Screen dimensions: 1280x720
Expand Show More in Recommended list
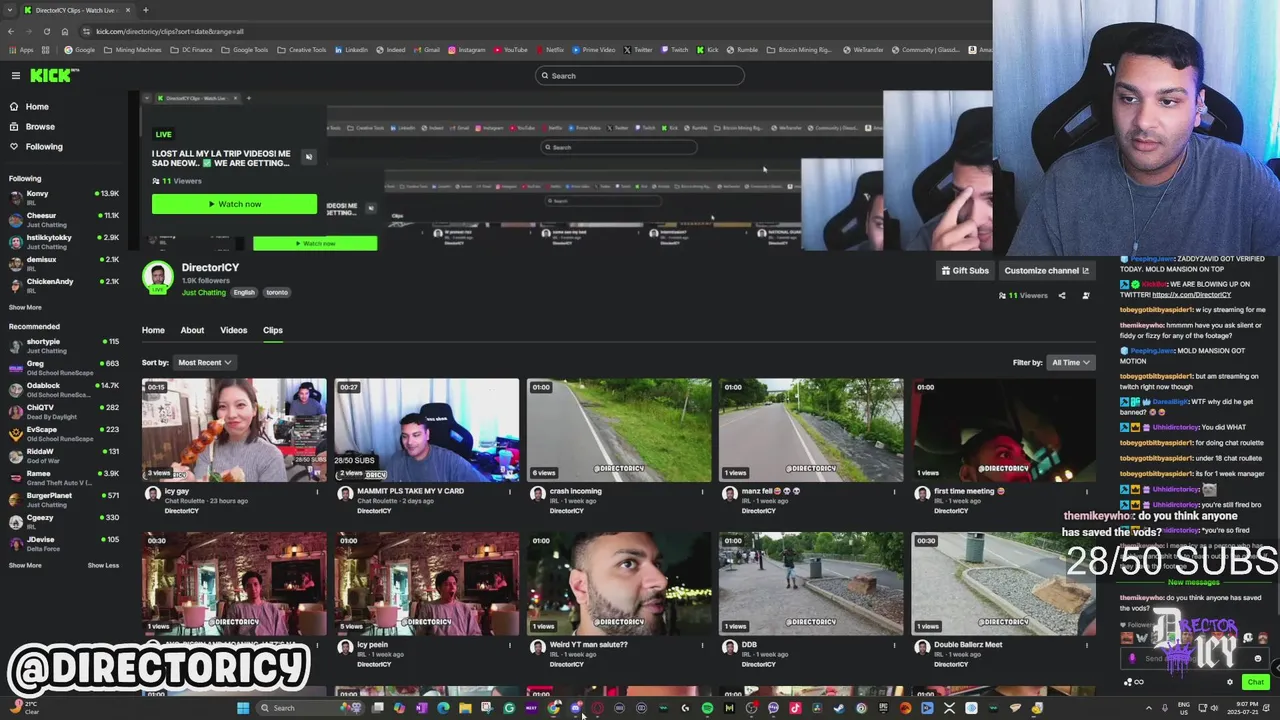[x=25, y=565]
